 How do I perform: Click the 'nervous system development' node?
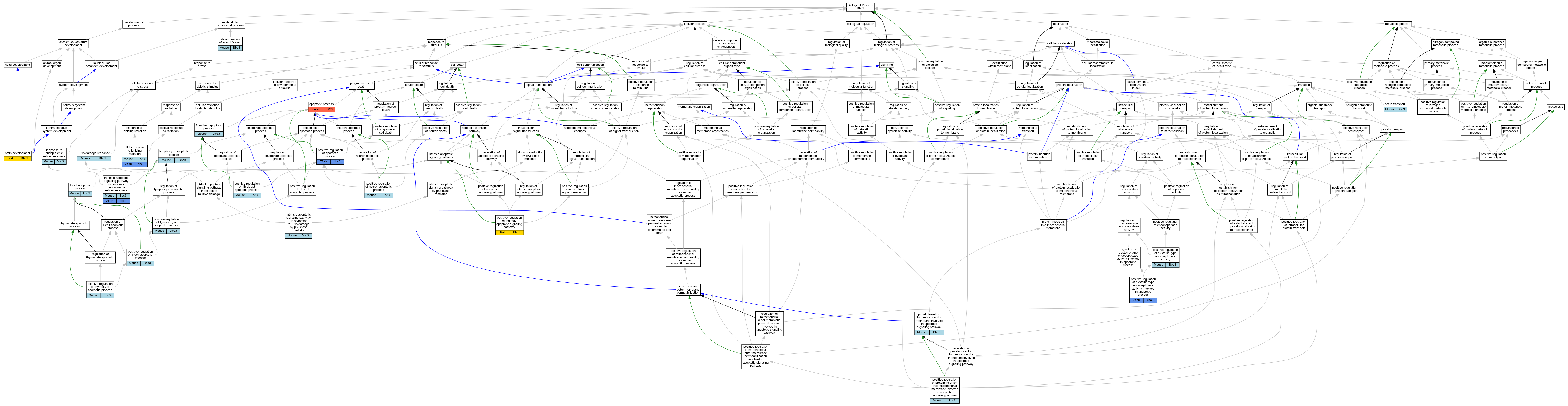74,107
